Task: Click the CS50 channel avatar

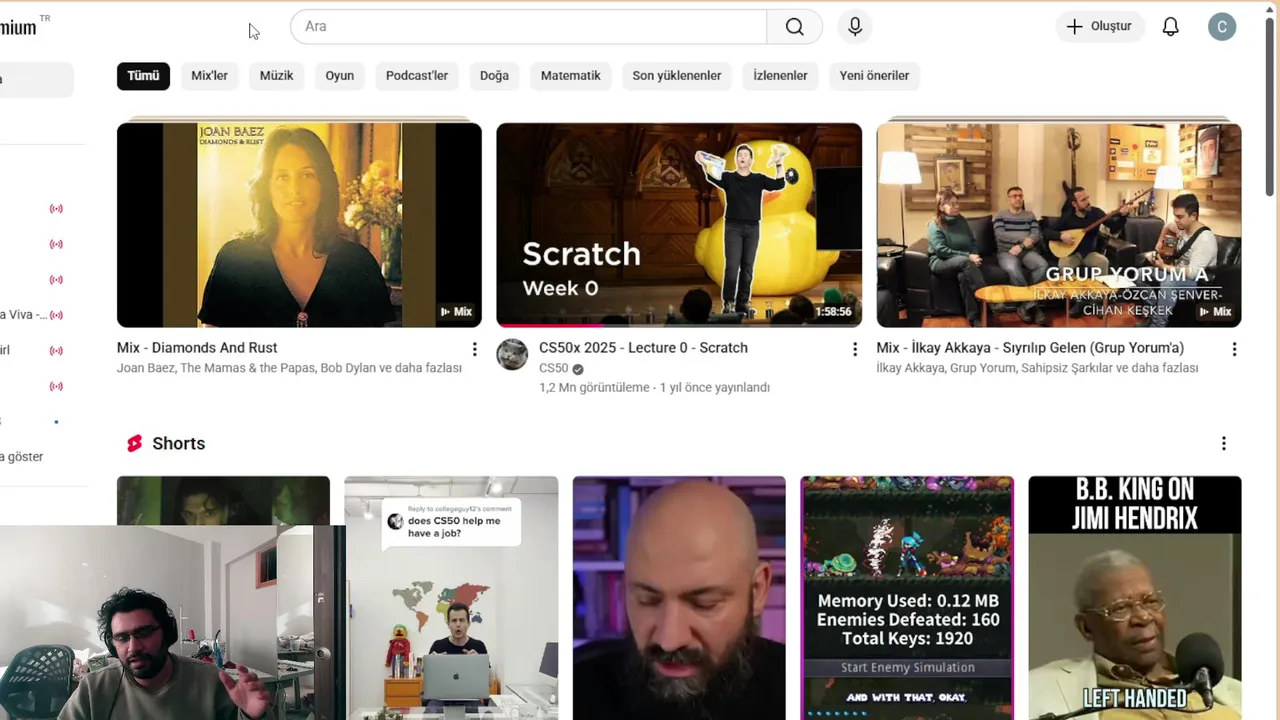Action: pos(512,354)
